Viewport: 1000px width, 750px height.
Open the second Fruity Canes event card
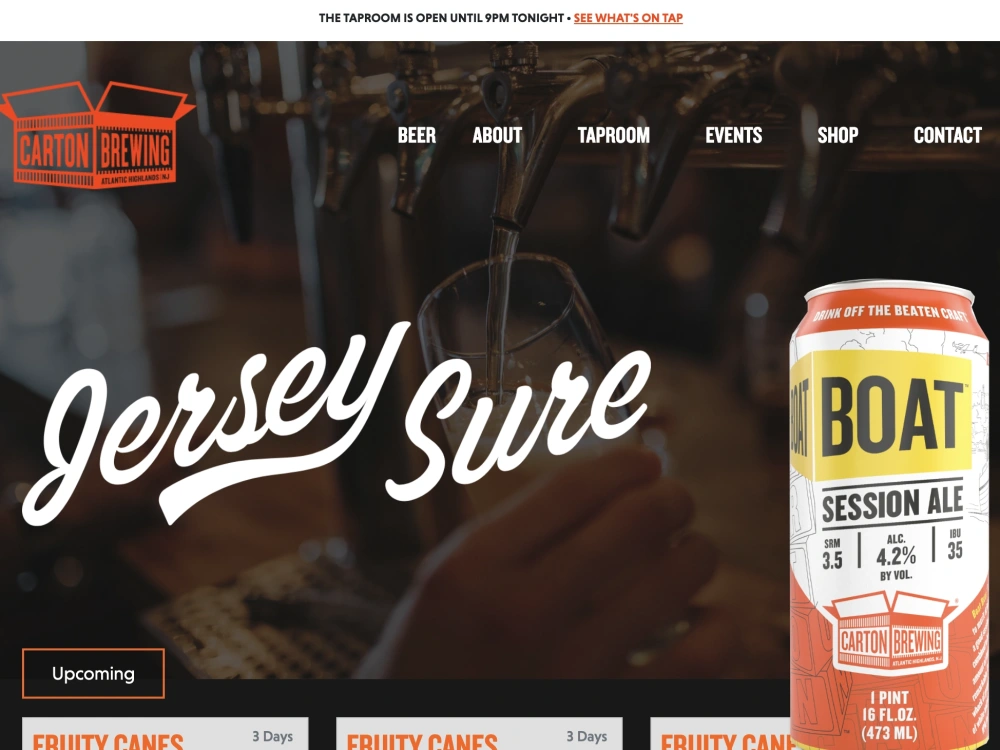(479, 733)
